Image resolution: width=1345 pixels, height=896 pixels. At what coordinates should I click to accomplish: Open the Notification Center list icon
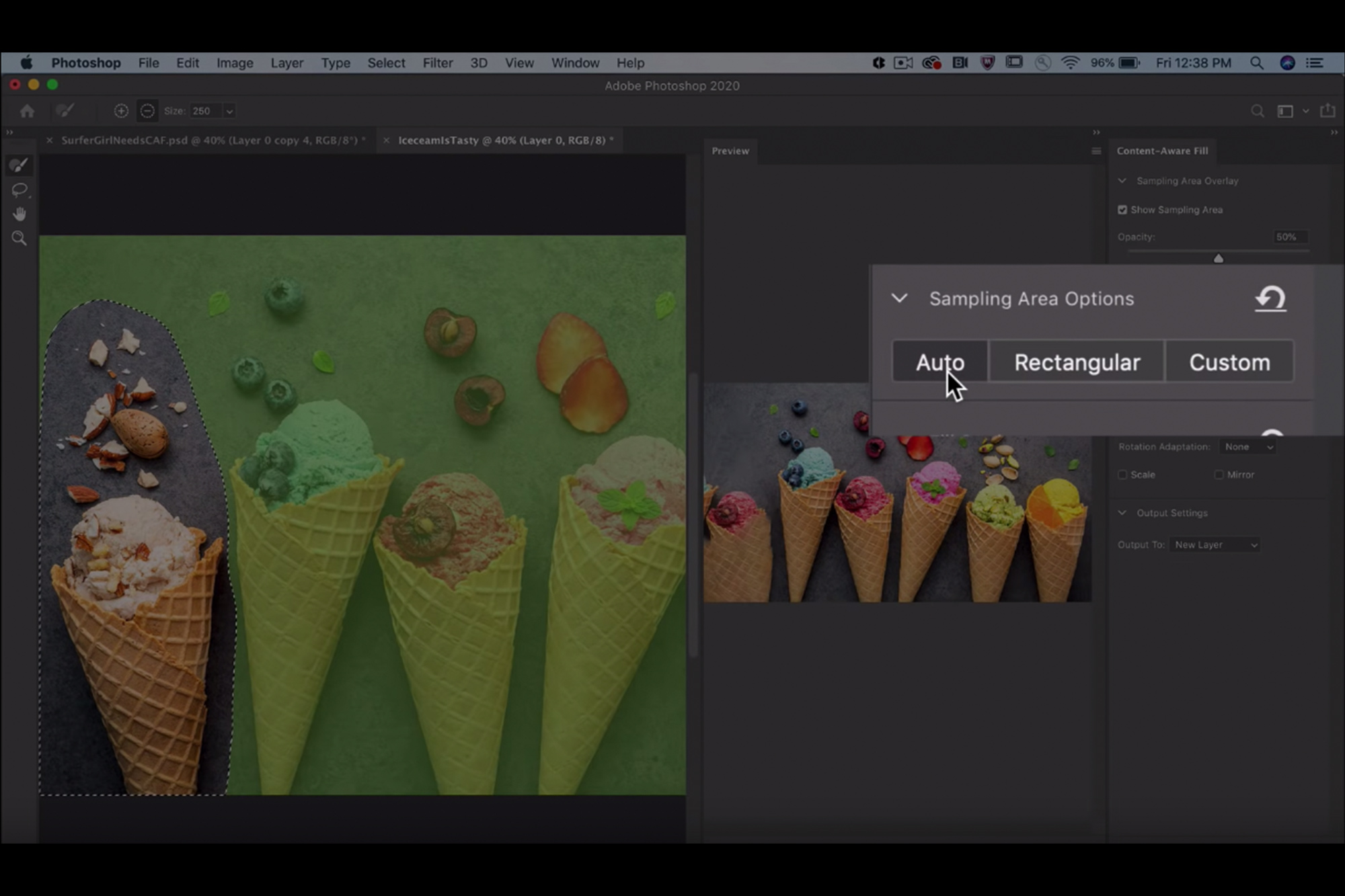pyautogui.click(x=1315, y=63)
